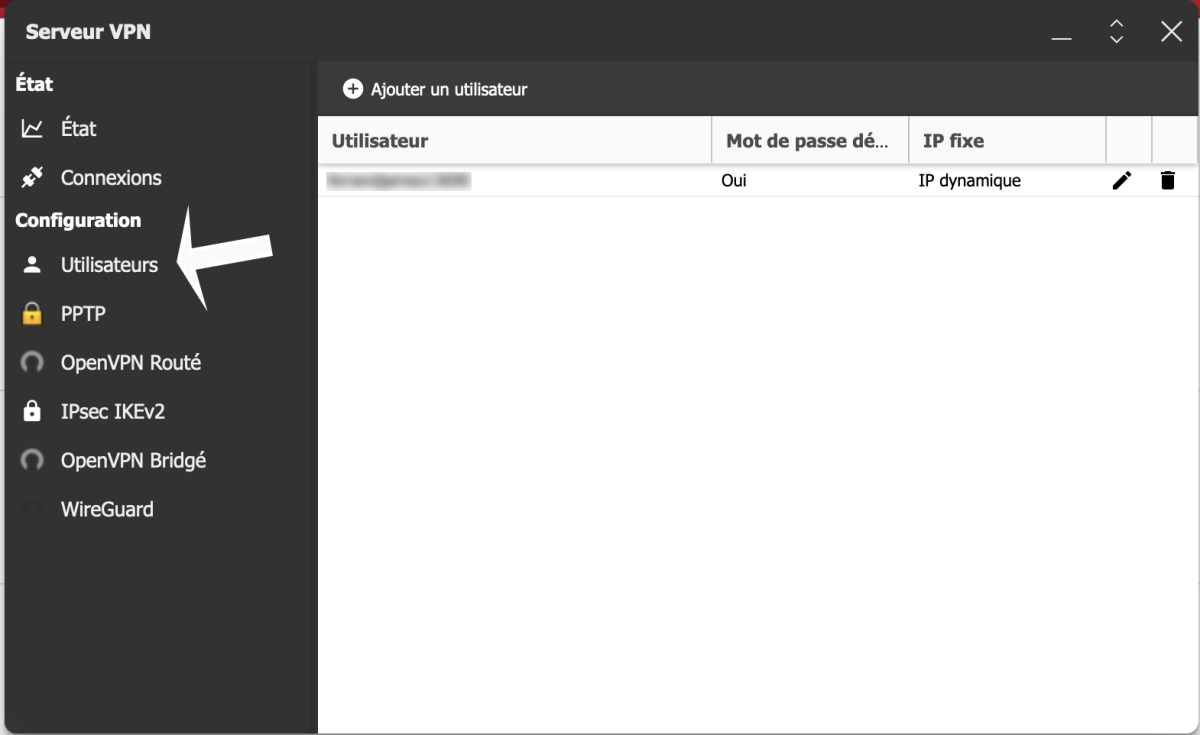Open the OpenVPN Bridgé section
Viewport: 1200px width, 735px height.
pos(133,461)
